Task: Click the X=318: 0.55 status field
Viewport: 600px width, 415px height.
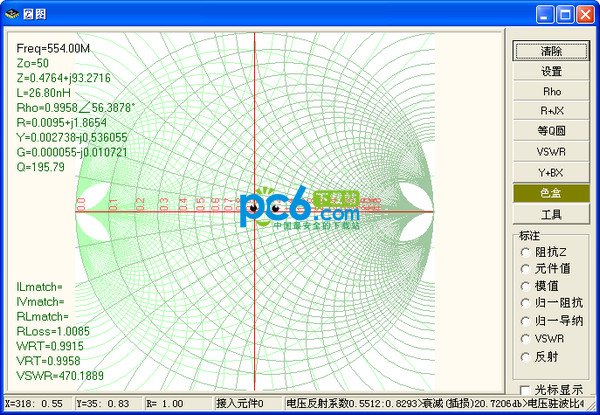Action: coord(38,404)
